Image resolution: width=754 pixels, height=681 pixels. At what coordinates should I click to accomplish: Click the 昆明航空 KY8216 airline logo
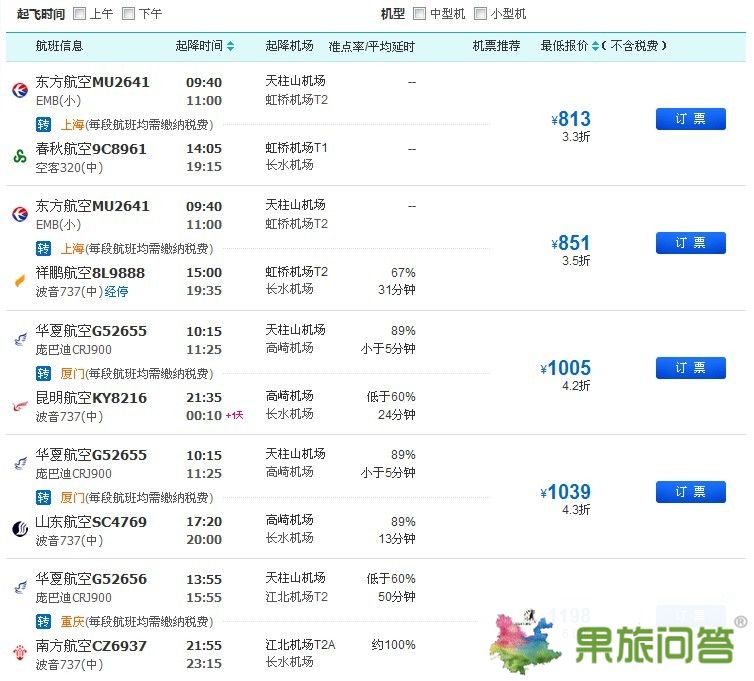(19, 405)
